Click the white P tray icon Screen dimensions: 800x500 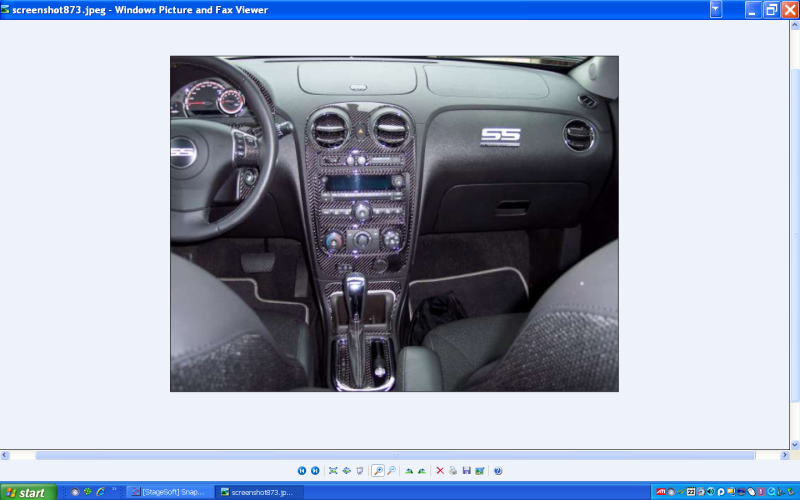tap(721, 492)
